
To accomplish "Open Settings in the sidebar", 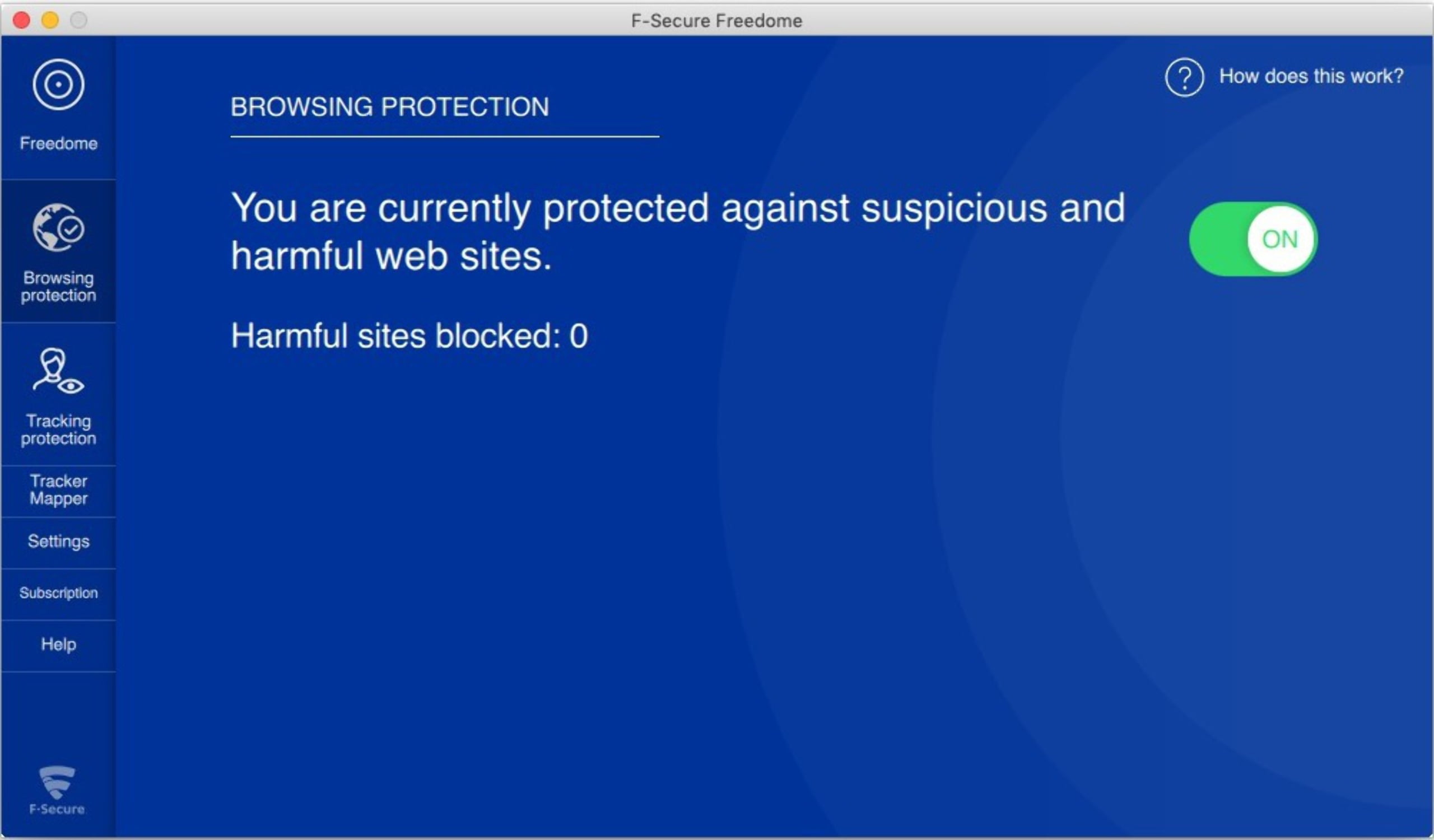I will [59, 541].
